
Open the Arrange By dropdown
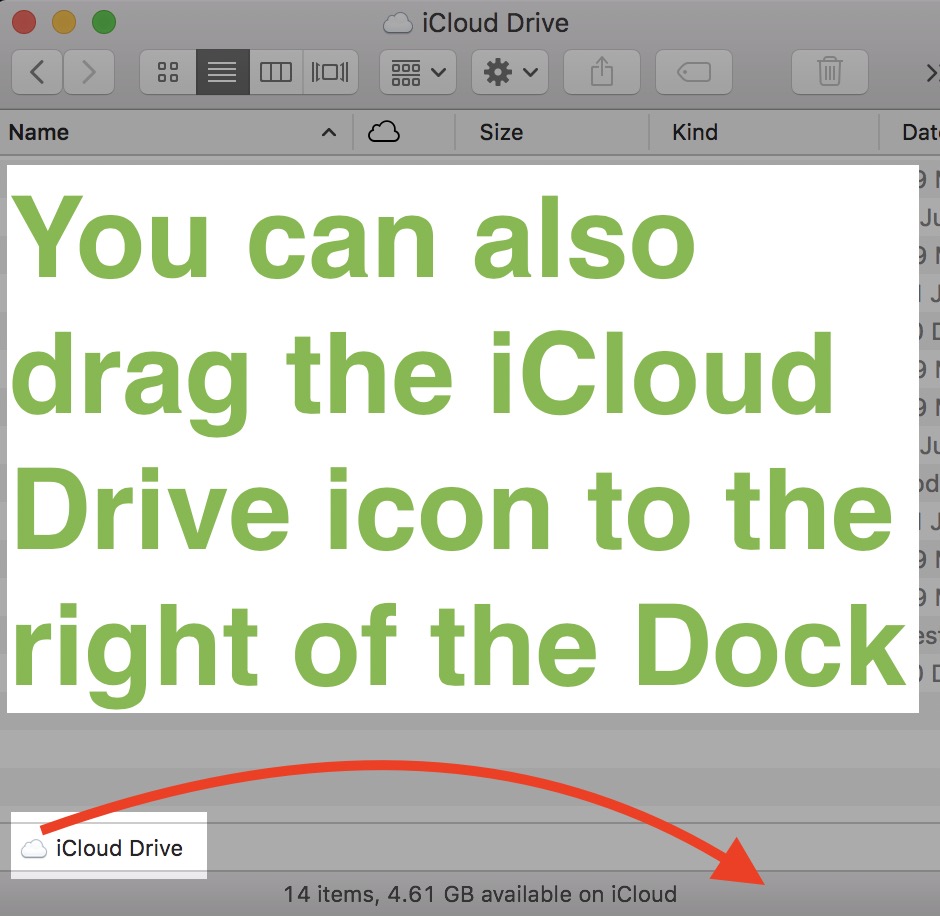point(417,71)
